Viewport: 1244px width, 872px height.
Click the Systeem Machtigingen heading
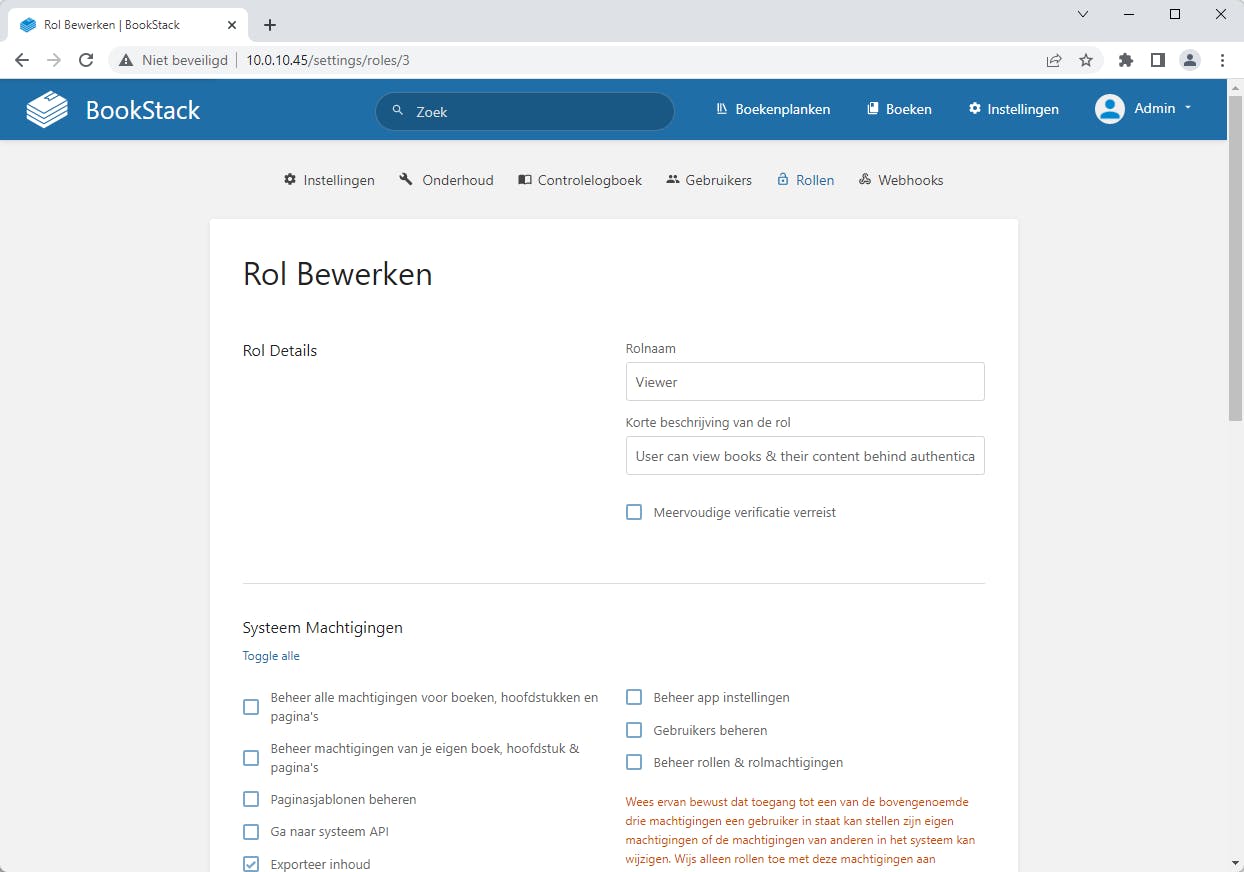point(323,628)
